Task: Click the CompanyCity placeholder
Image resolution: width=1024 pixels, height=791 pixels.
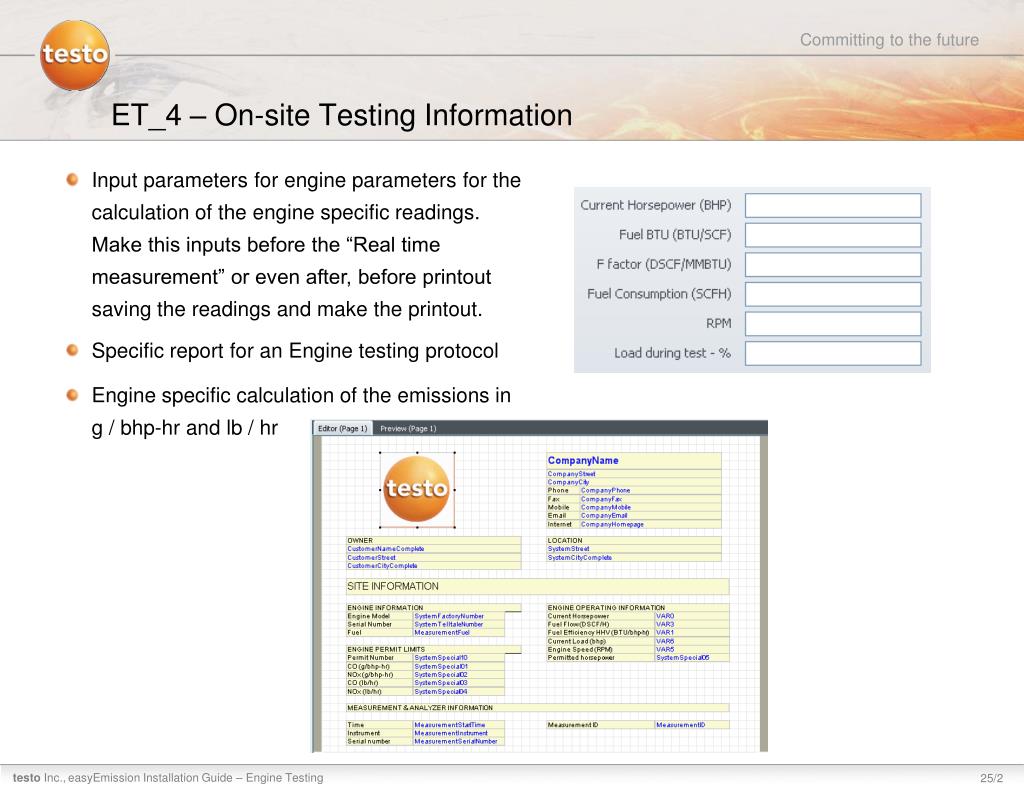Action: [633, 482]
